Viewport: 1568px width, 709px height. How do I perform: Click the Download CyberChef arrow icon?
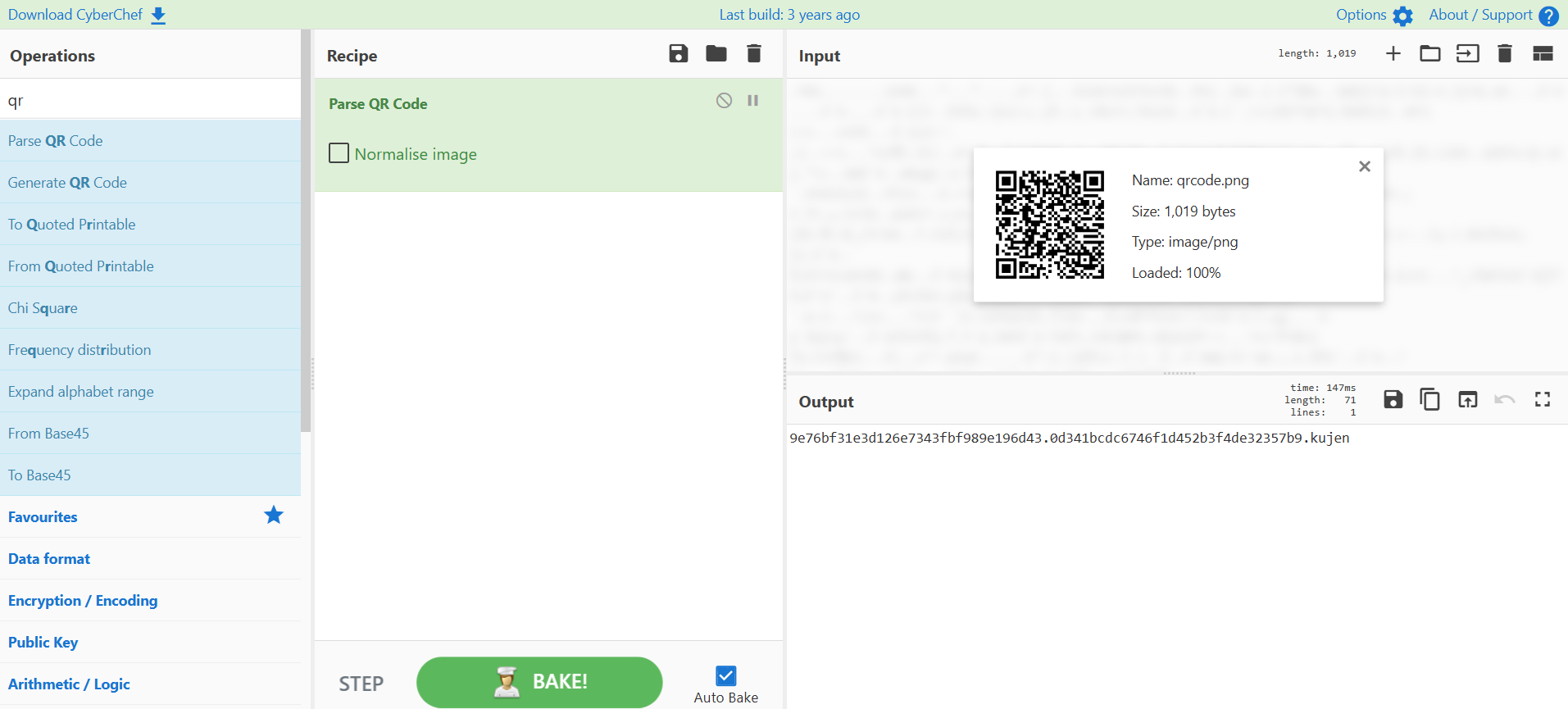(x=159, y=16)
